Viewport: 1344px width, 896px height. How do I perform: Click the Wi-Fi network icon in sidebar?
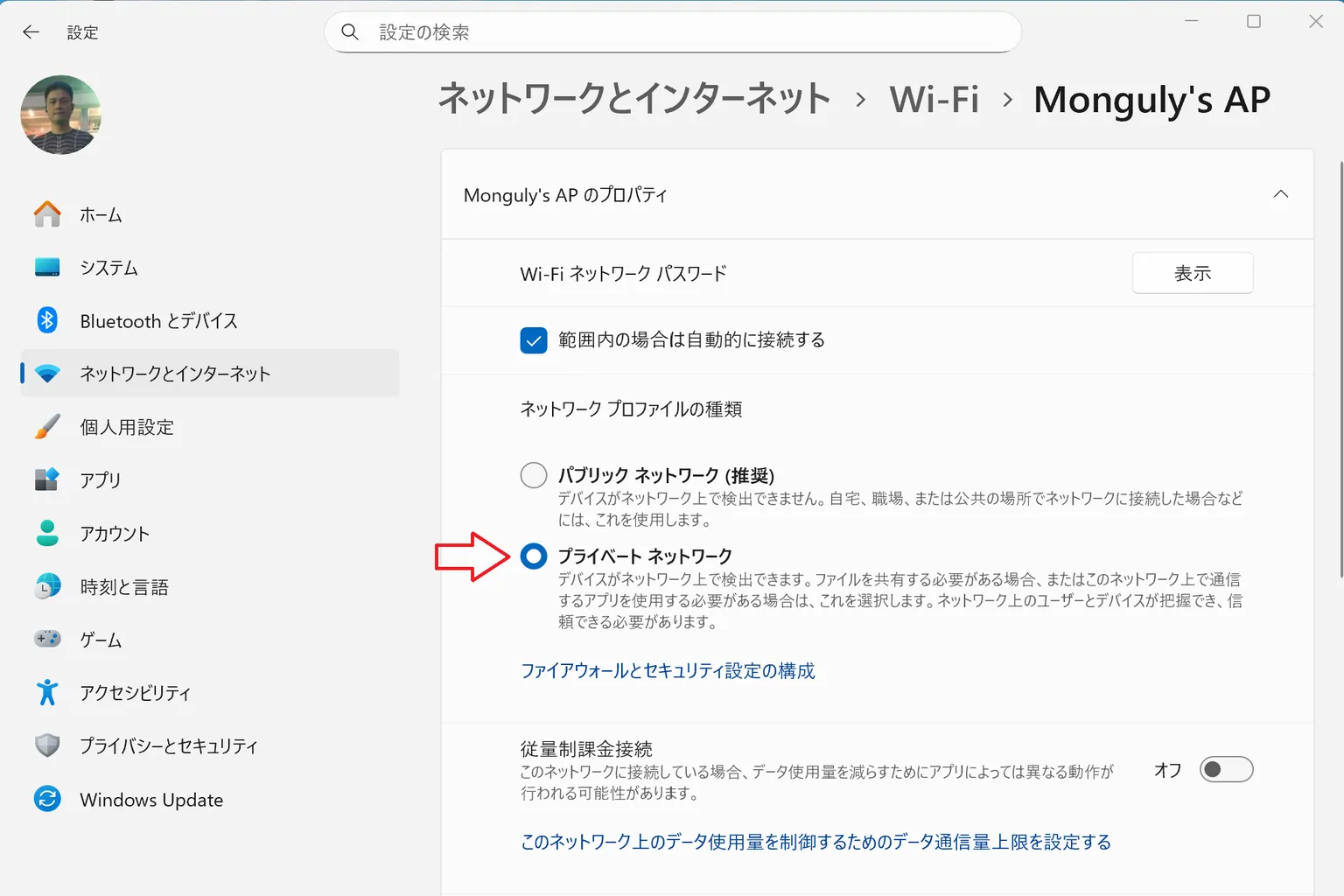(47, 374)
